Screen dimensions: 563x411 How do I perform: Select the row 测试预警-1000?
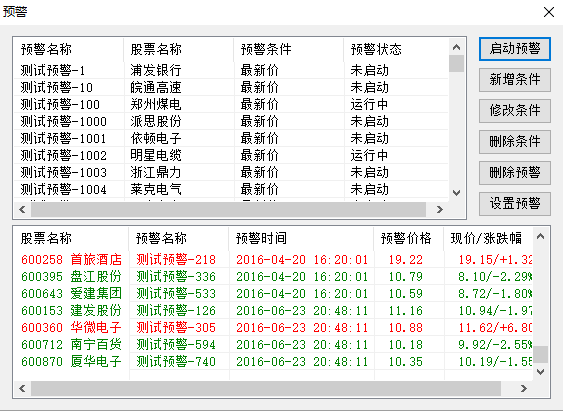(x=231, y=121)
